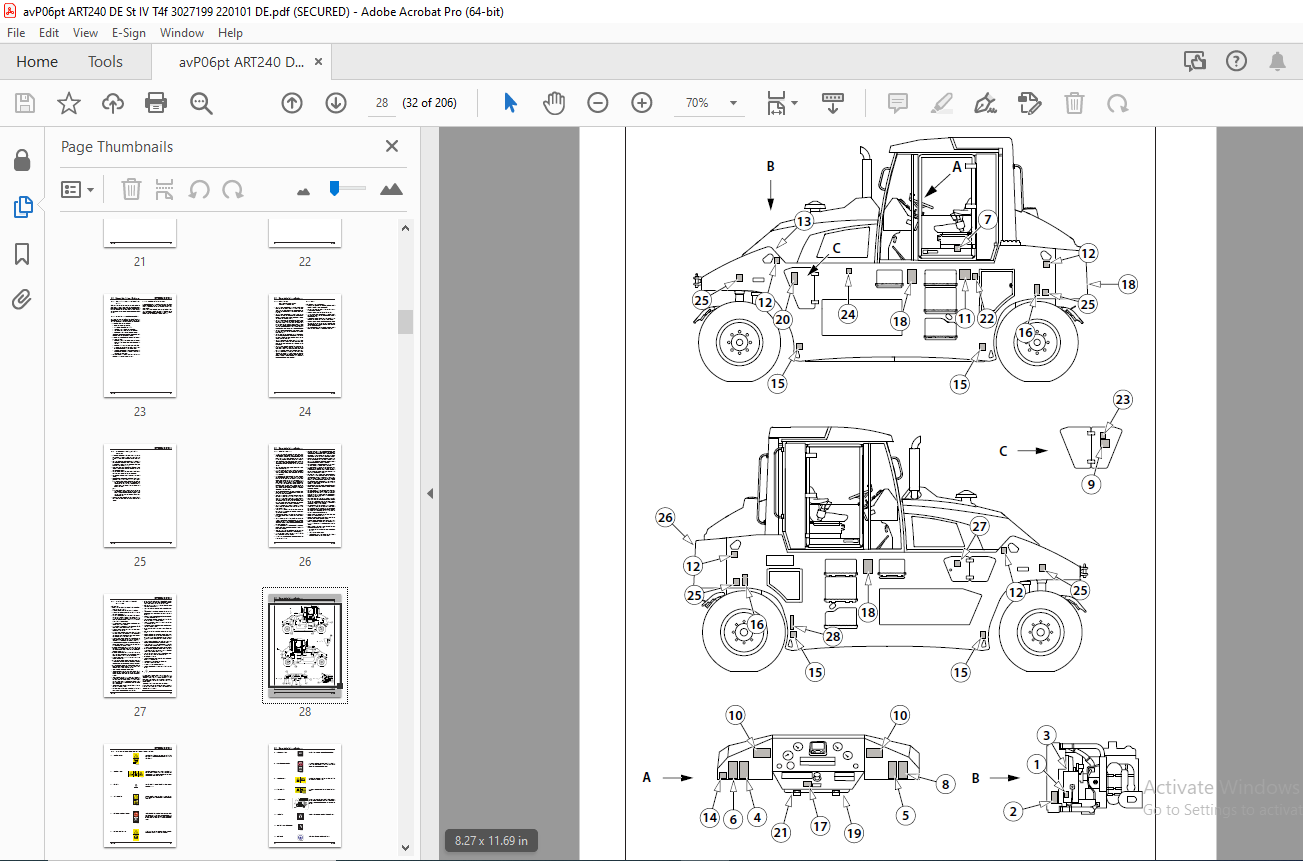Open the Page Thumbnails panel icon in sidebar
The image size is (1303, 861).
tap(22, 207)
